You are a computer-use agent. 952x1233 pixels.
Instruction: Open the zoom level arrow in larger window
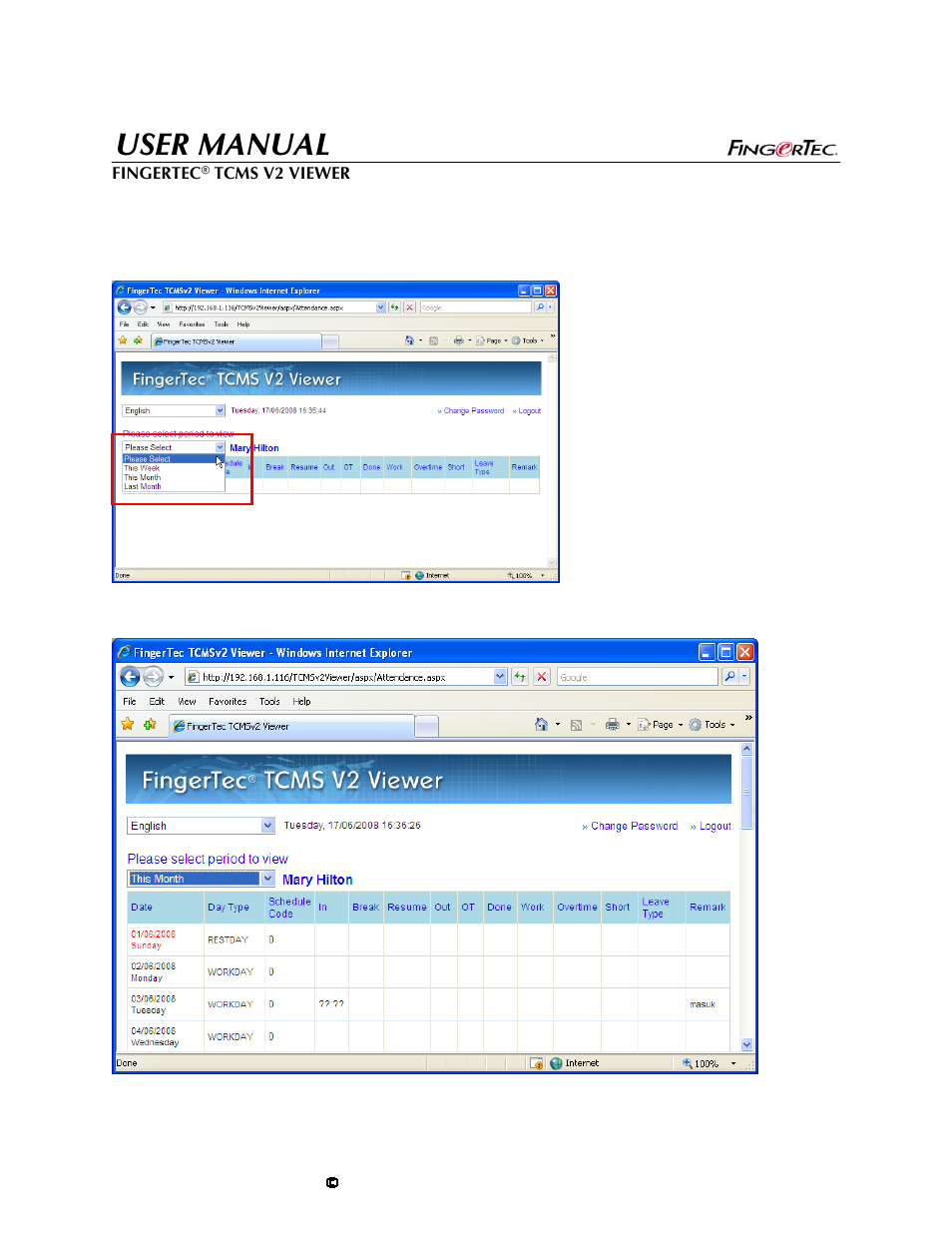tap(733, 1064)
